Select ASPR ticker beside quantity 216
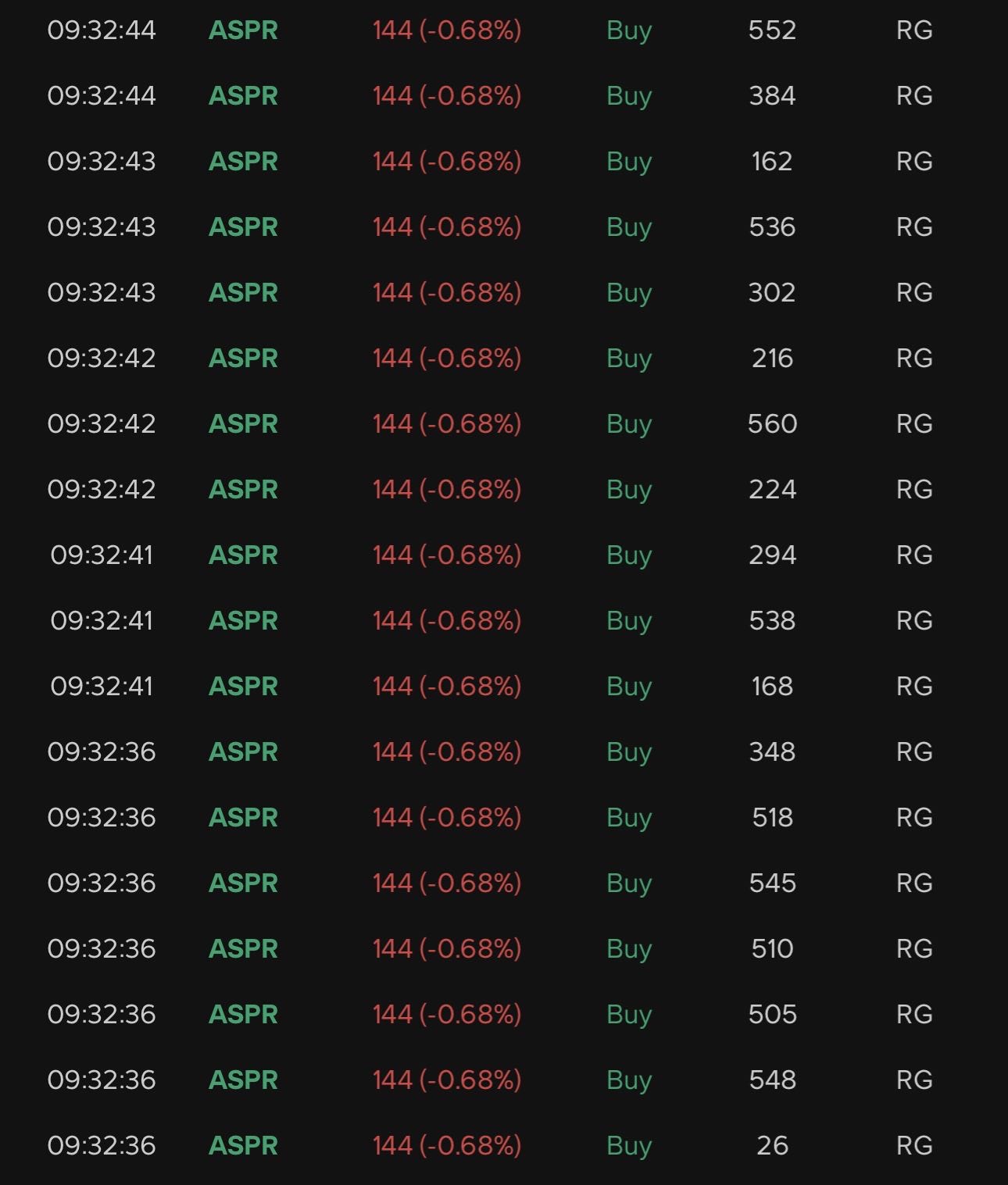This screenshot has height=1185, width=1008. (x=243, y=359)
